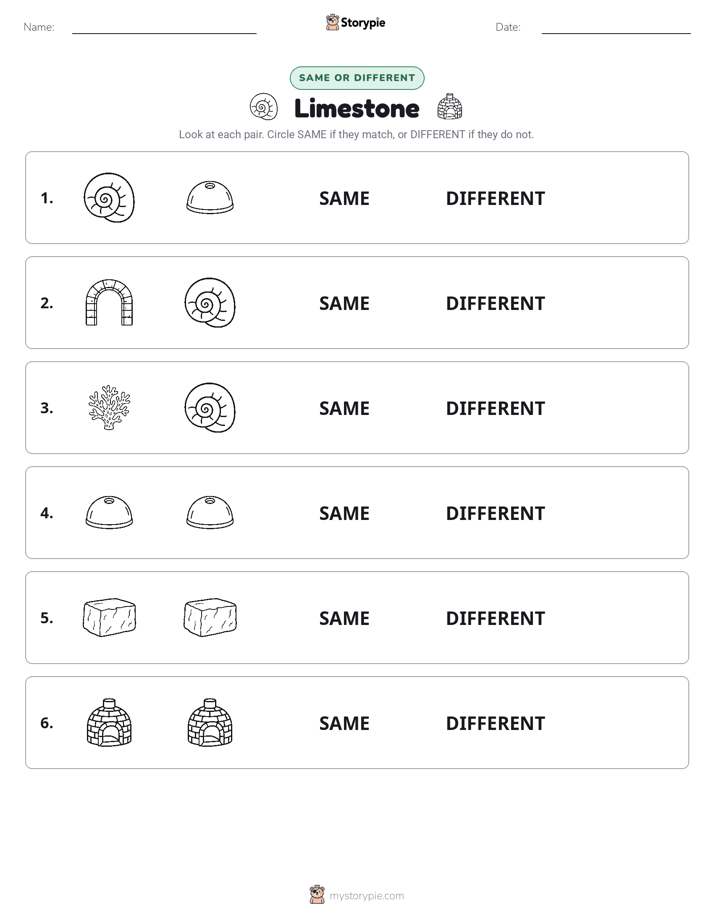Click the left limestone block in row 5

(110, 618)
